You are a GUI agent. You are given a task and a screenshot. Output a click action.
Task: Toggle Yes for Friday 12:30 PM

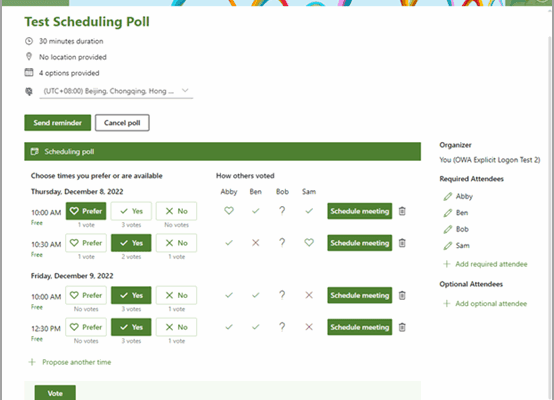click(x=131, y=327)
